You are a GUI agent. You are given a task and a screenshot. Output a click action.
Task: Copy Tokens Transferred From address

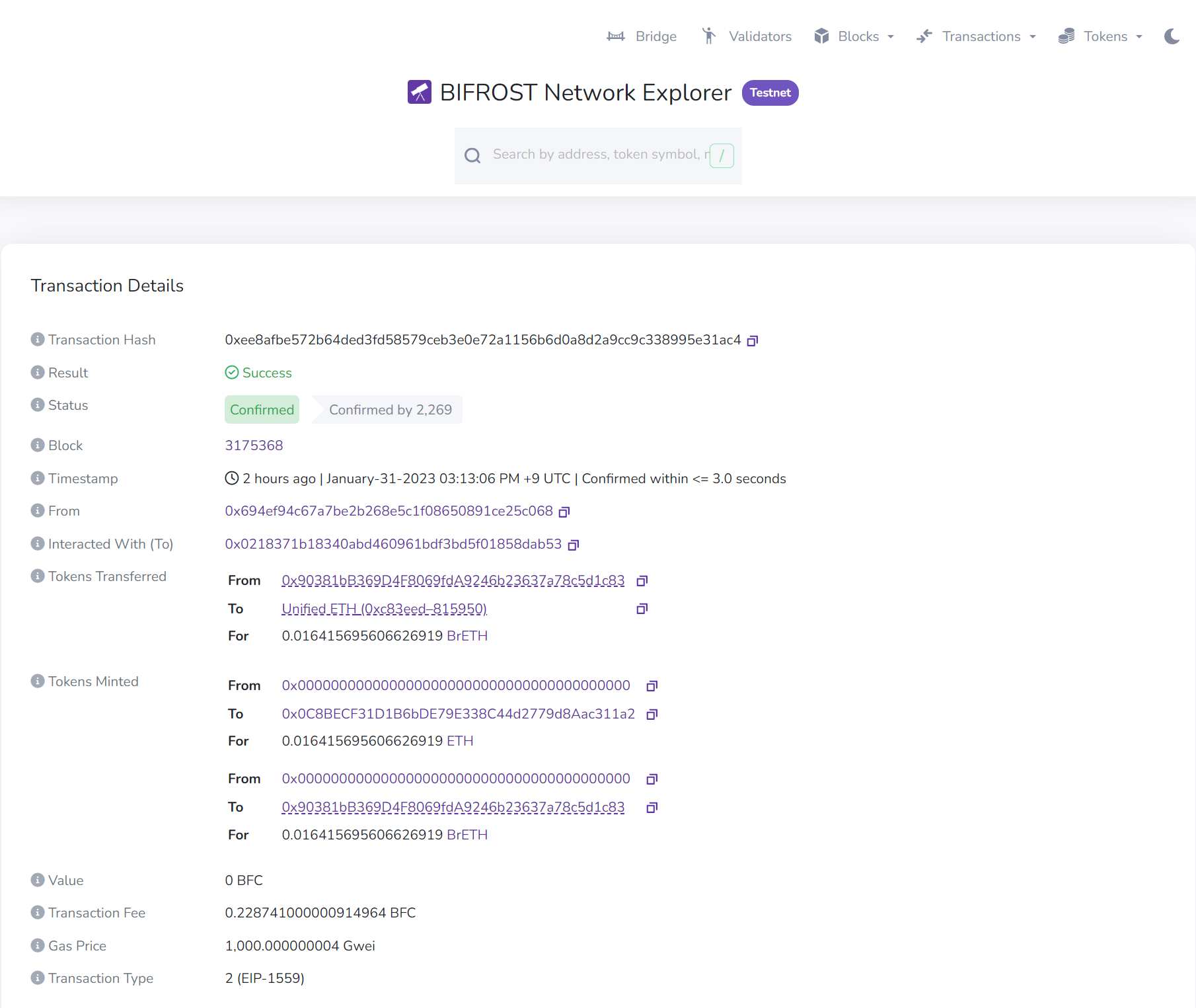tap(642, 581)
